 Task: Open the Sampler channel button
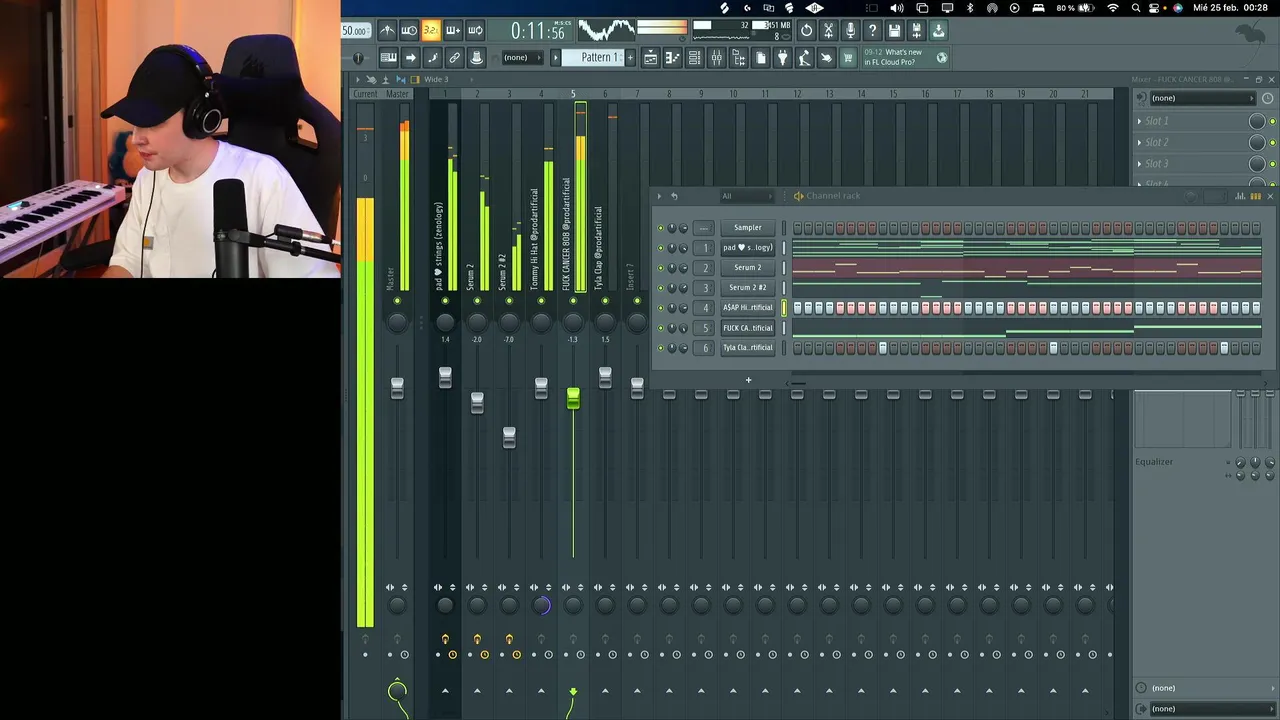(x=747, y=228)
